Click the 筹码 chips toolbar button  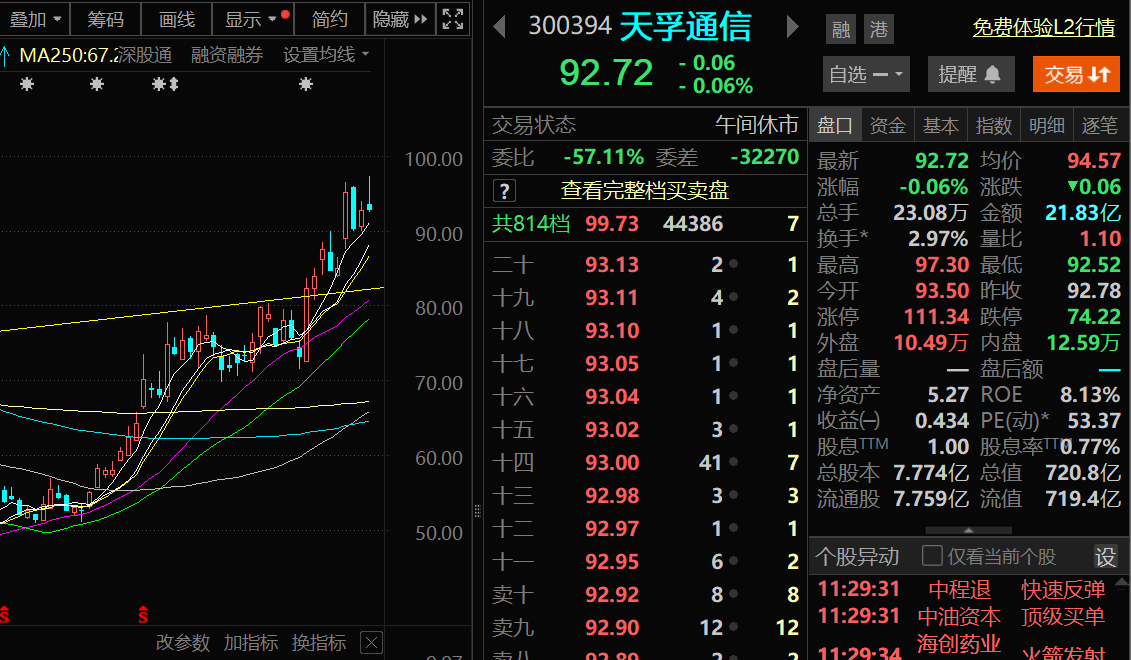105,19
